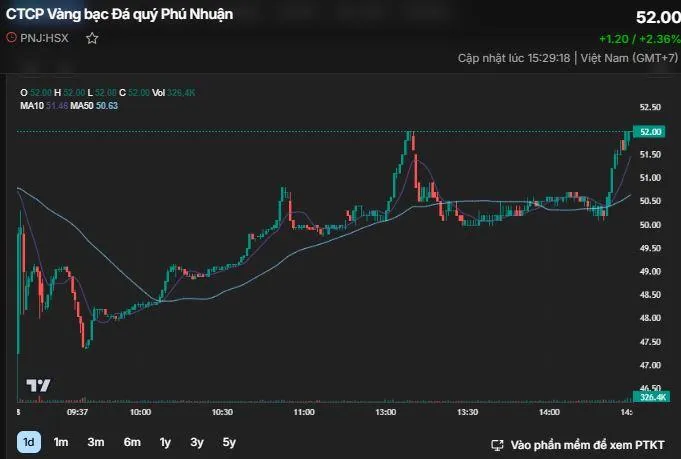
Task: Click the 09:37 time axis label
Action: 77,412
